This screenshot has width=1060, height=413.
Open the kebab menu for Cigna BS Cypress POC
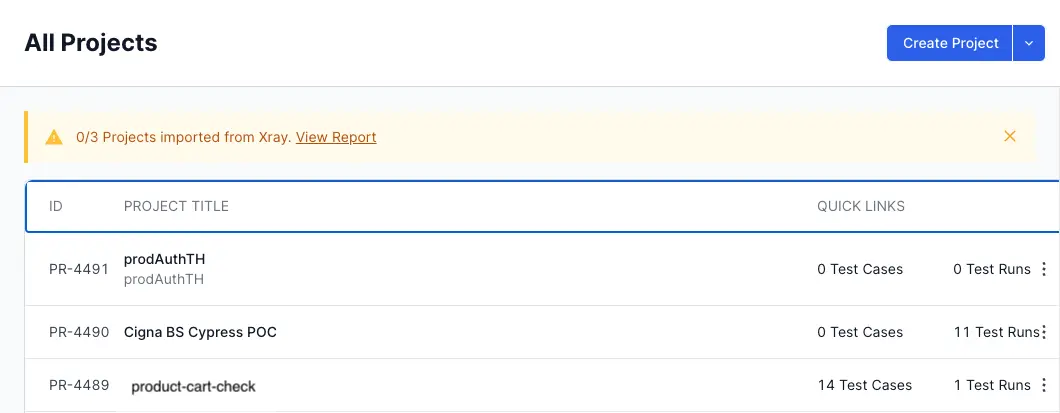1044,332
